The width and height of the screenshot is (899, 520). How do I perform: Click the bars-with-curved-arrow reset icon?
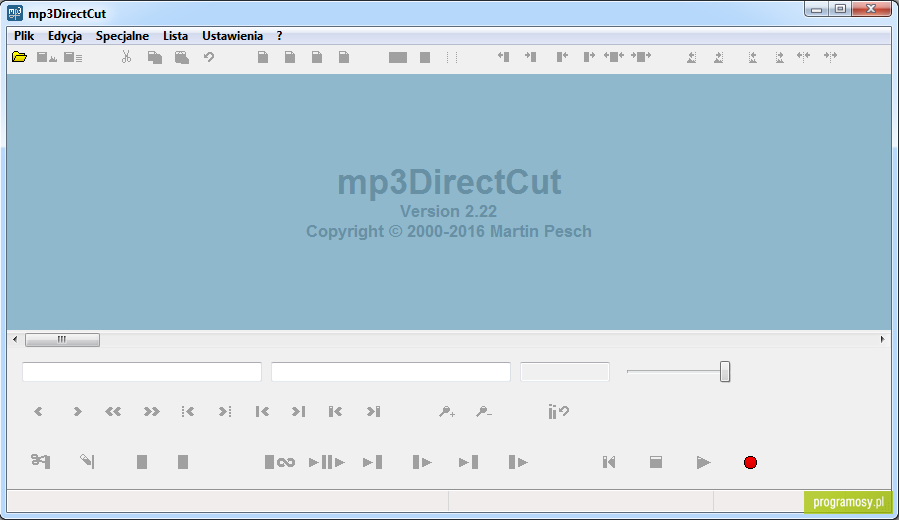pyautogui.click(x=558, y=412)
